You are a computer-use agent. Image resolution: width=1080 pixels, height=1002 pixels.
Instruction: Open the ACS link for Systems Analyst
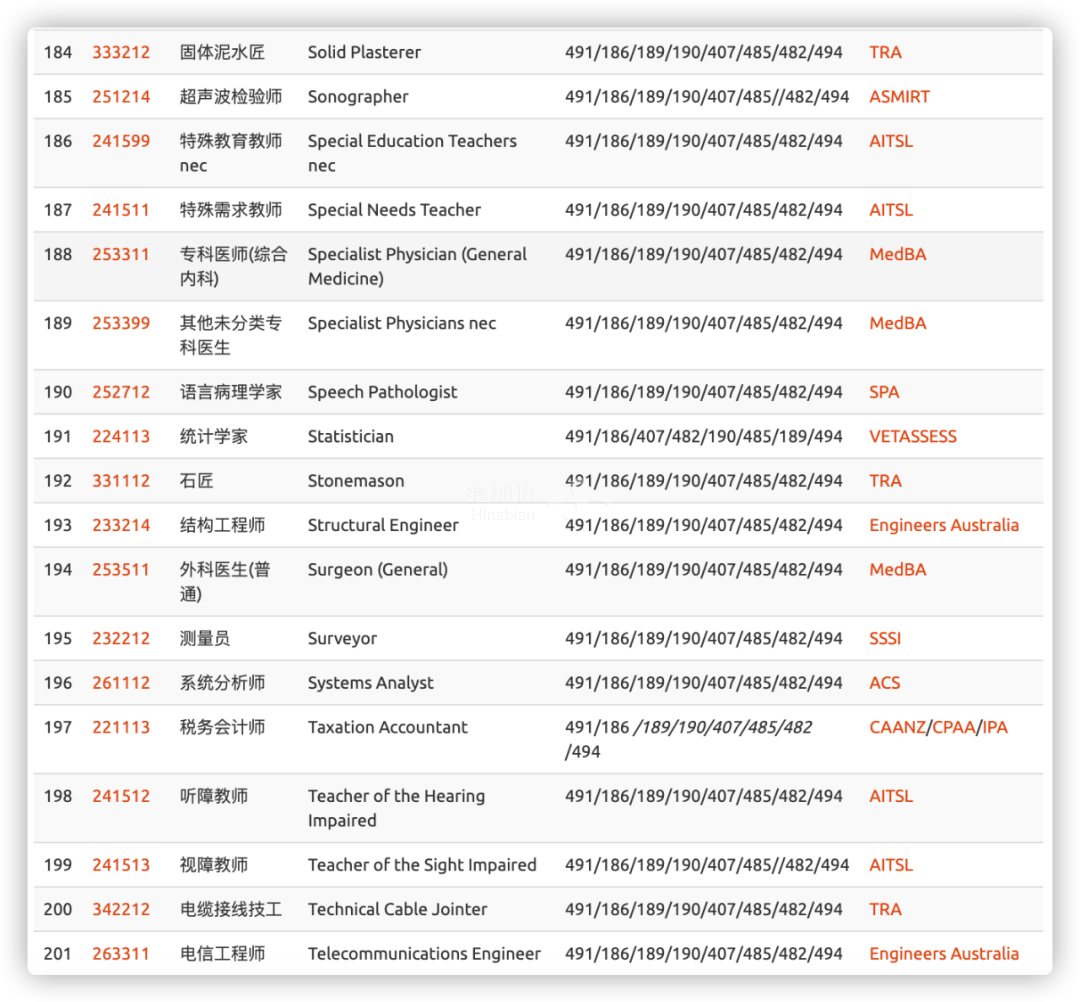(x=884, y=683)
